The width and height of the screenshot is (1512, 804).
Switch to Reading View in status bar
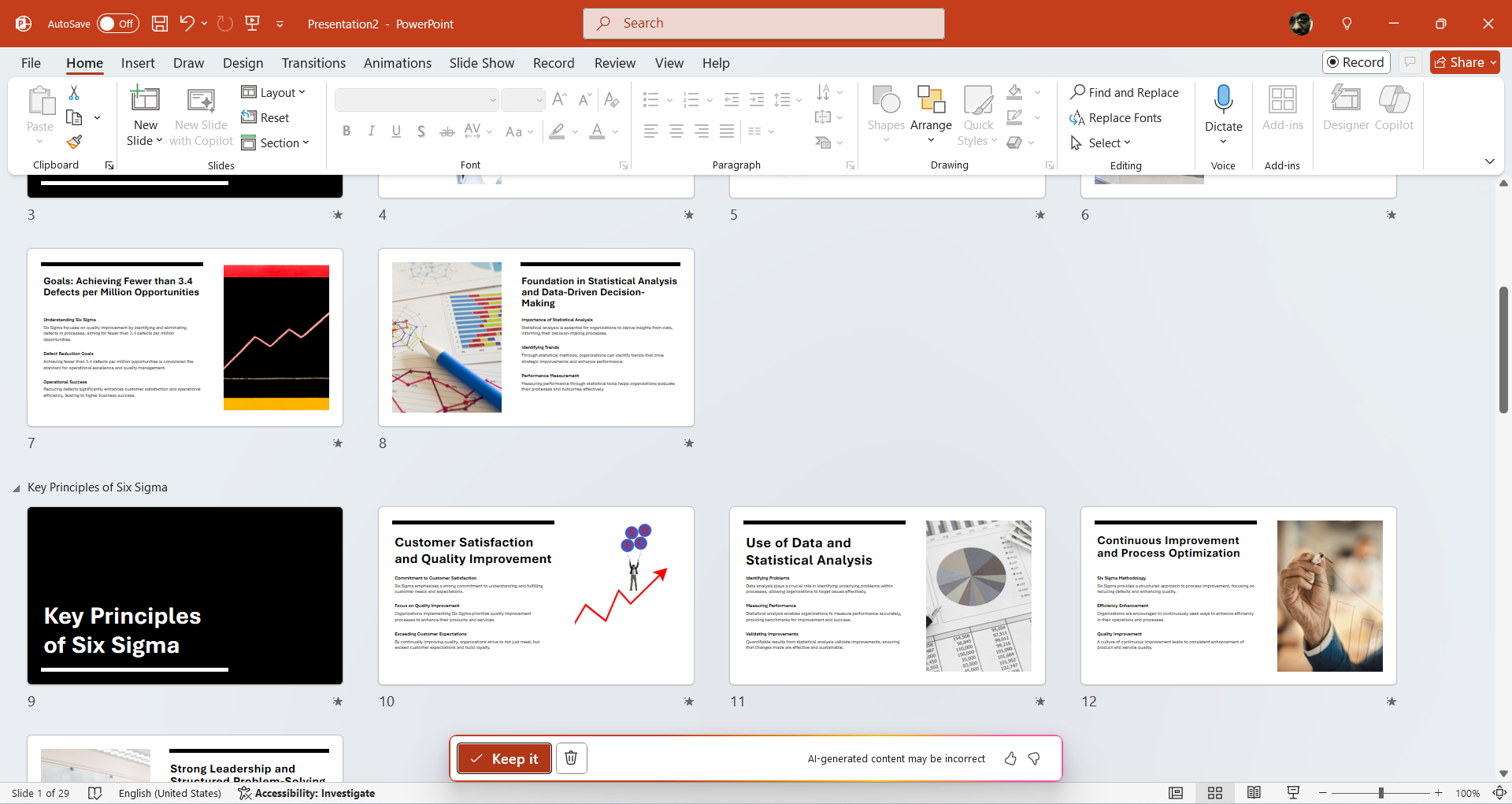[1254, 793]
